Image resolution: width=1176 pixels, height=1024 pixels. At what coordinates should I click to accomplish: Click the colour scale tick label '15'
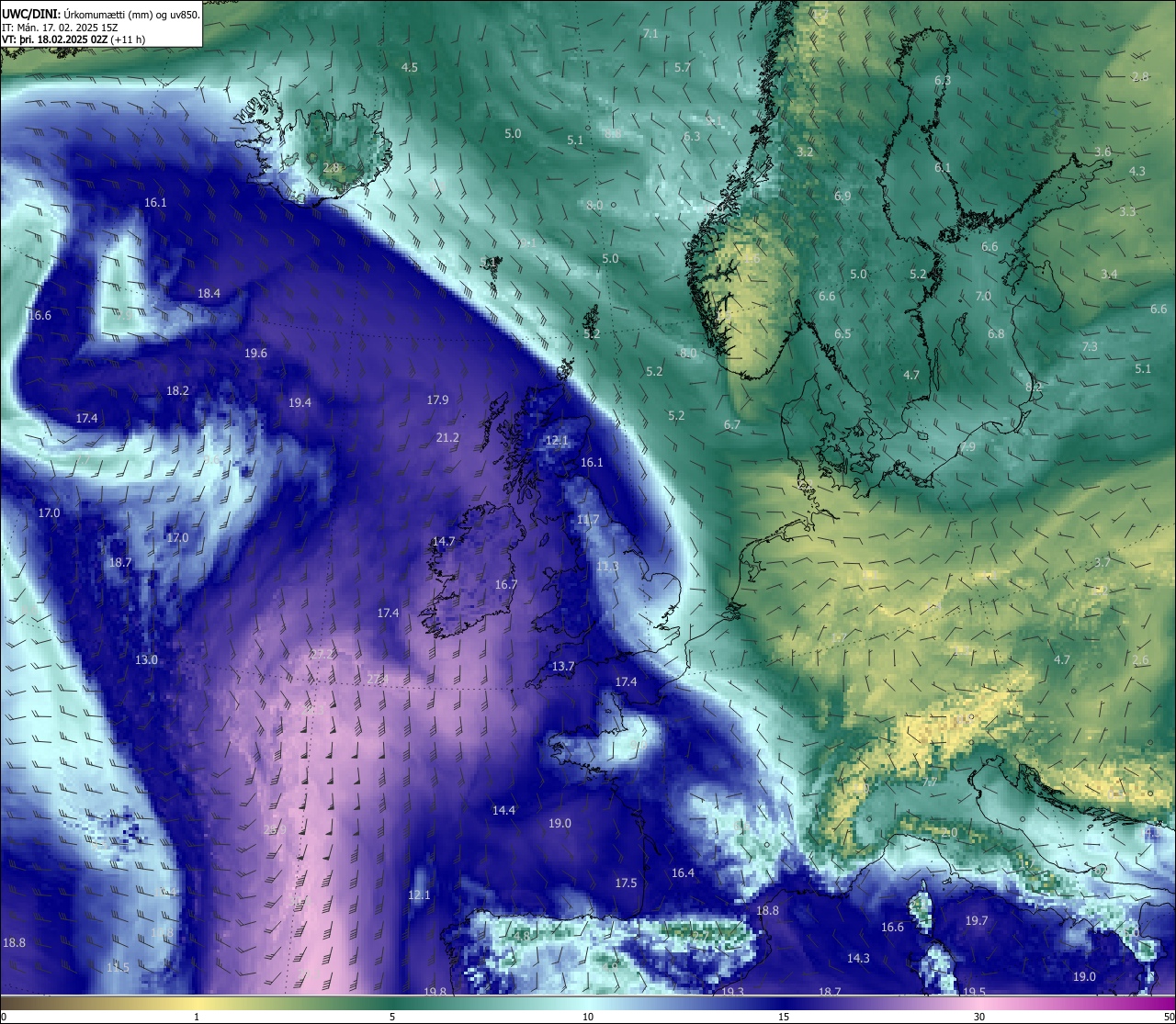coord(784,1017)
